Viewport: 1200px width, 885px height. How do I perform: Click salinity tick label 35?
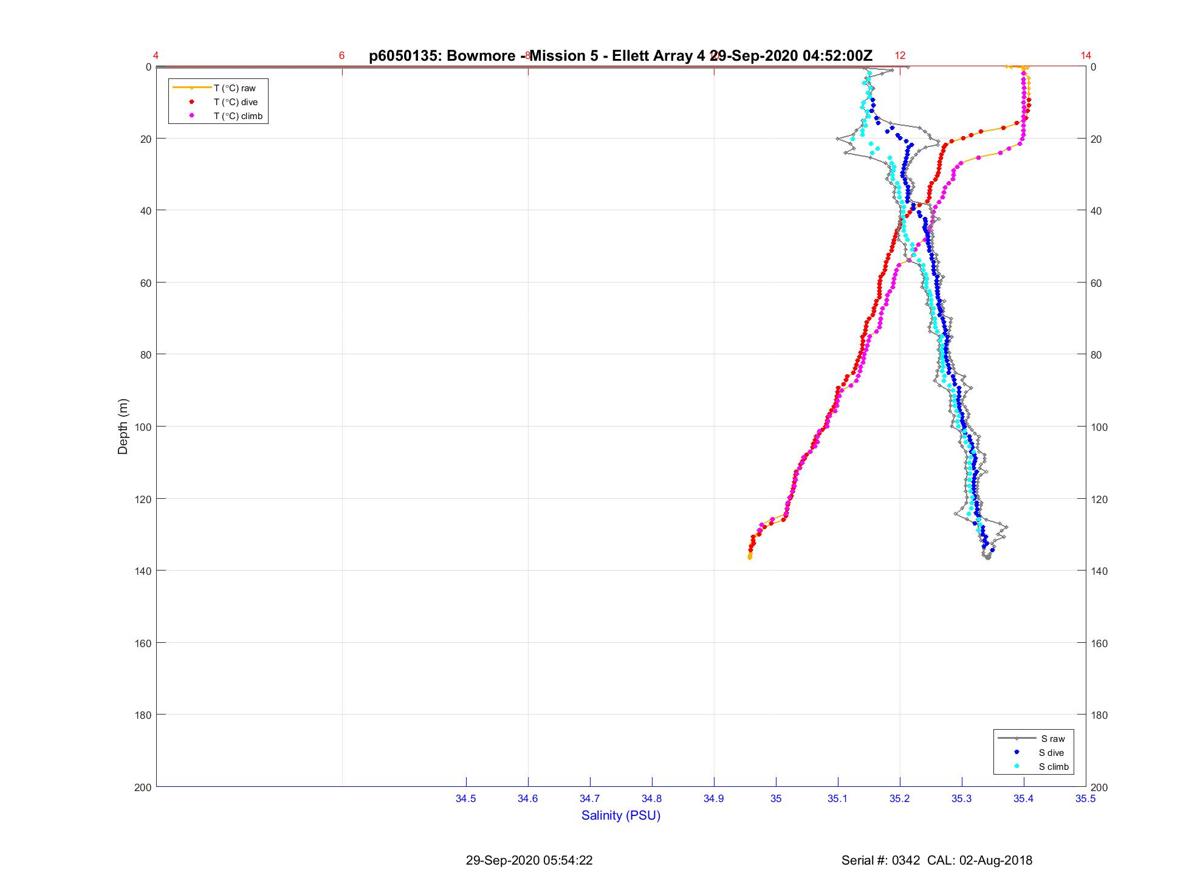(x=776, y=798)
